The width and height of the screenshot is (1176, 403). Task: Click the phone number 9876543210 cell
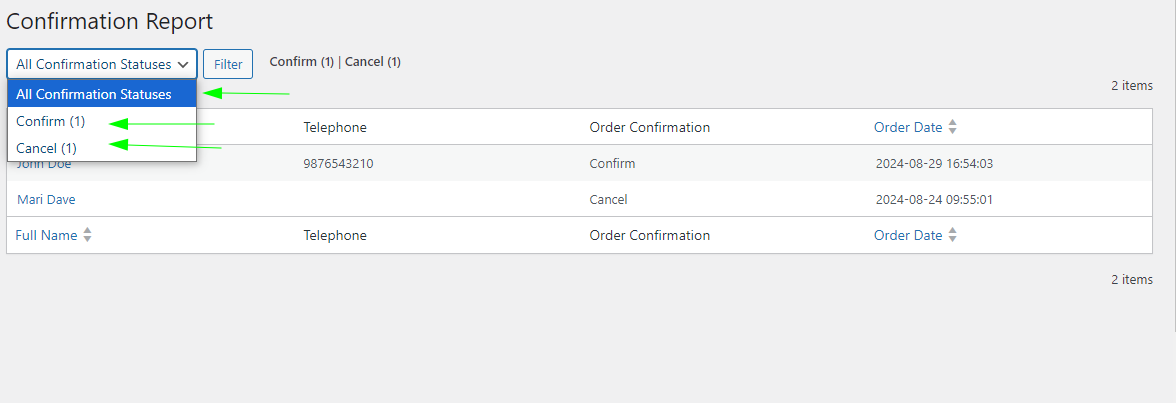pyautogui.click(x=338, y=163)
